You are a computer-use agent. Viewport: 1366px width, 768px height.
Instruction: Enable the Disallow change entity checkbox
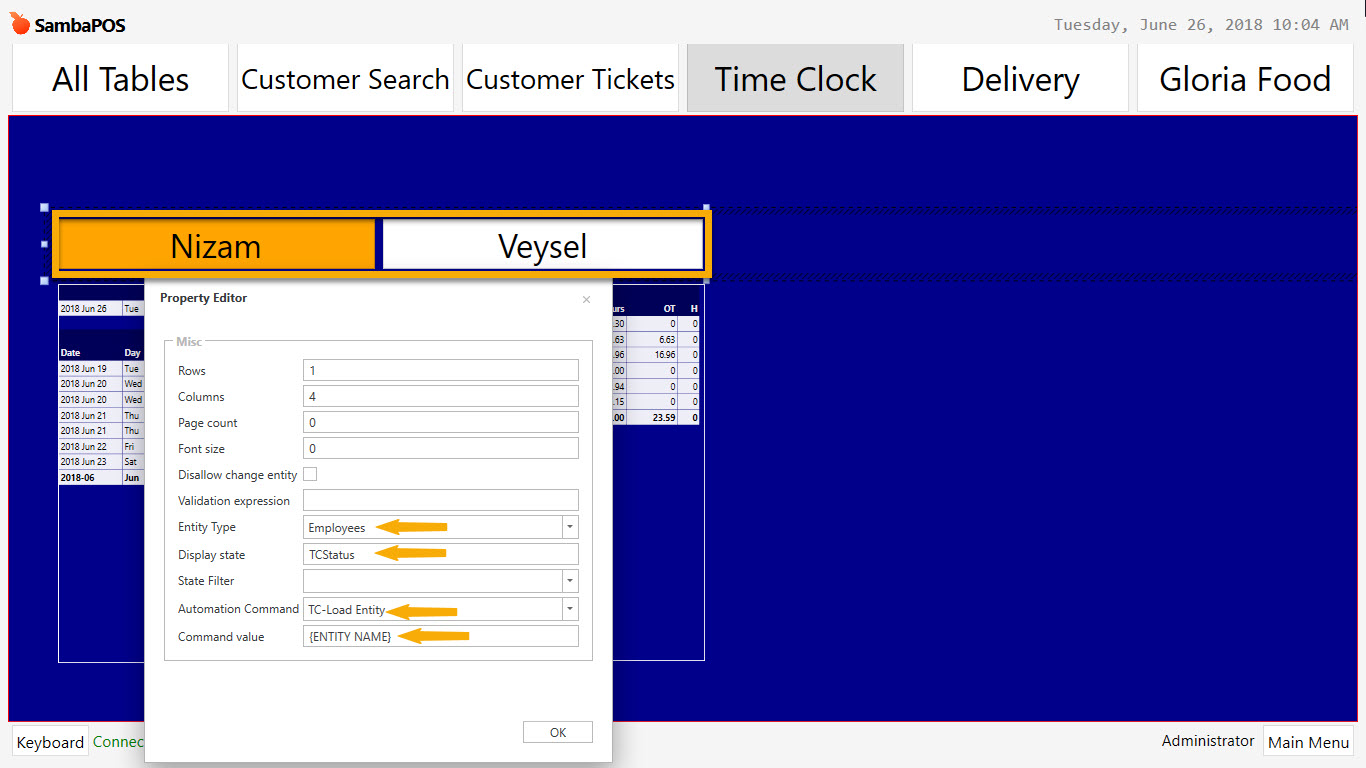click(x=310, y=473)
